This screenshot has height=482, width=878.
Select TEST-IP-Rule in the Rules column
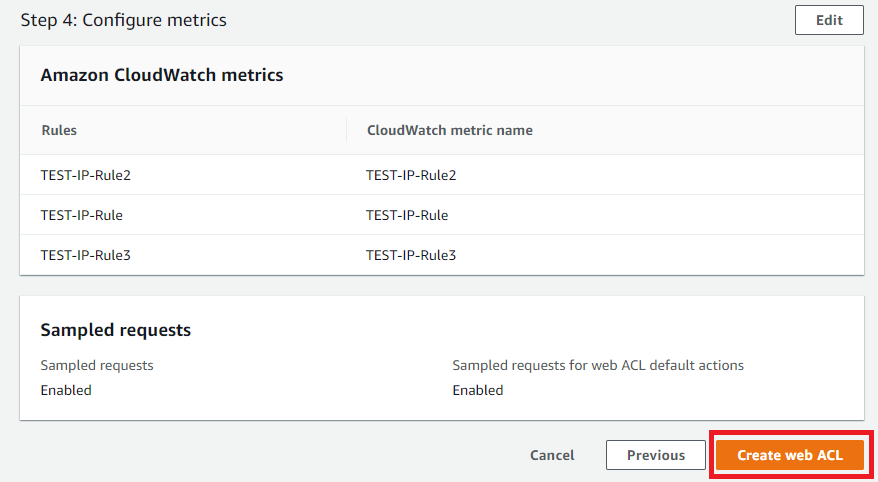pyautogui.click(x=82, y=215)
